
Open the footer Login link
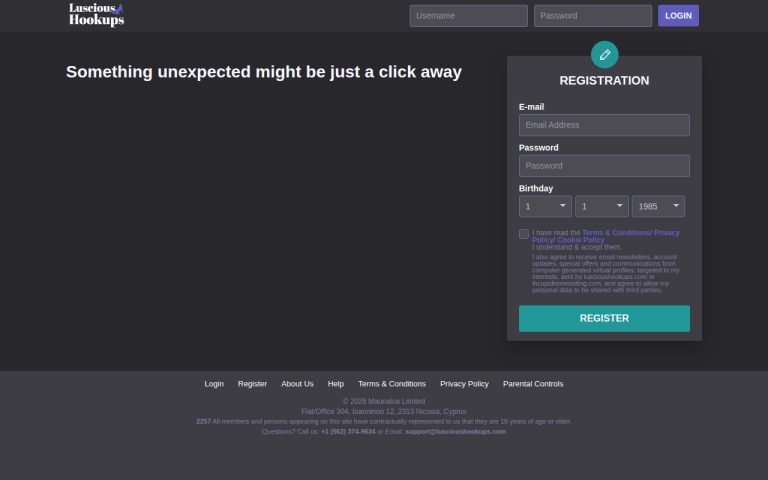coord(214,384)
